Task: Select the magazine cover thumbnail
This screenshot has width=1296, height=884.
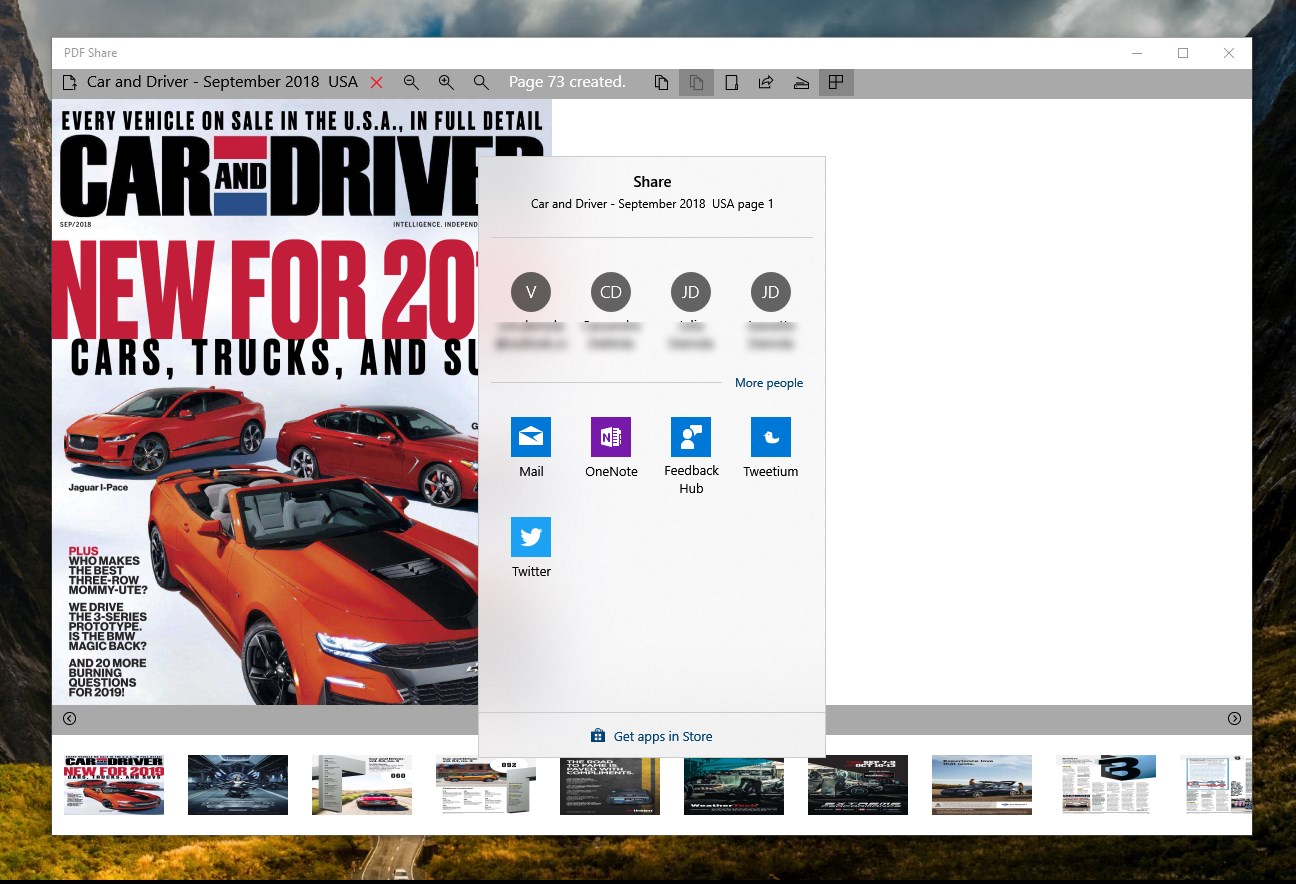Action: [114, 785]
